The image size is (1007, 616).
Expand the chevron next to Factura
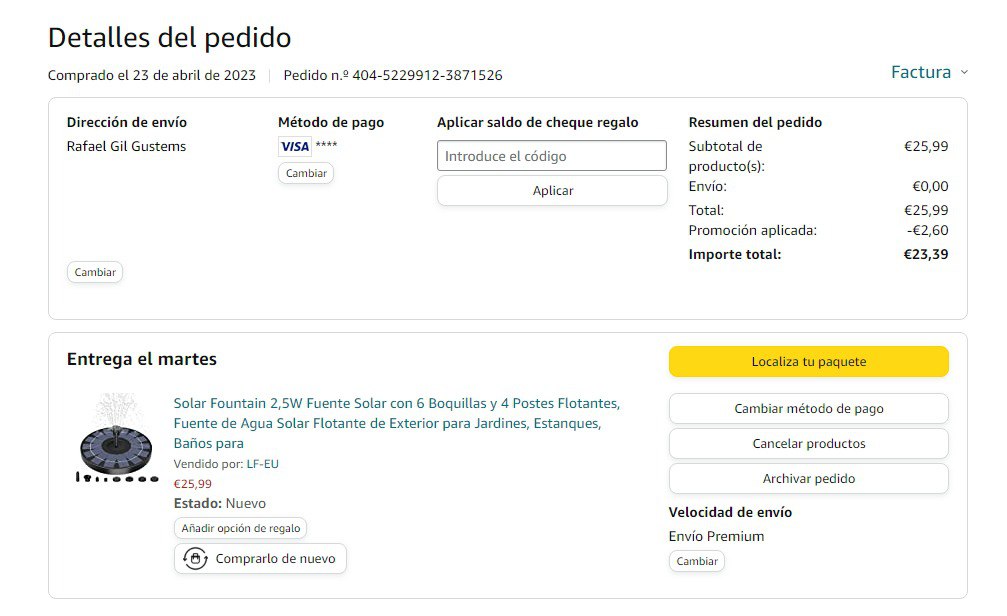pos(964,72)
